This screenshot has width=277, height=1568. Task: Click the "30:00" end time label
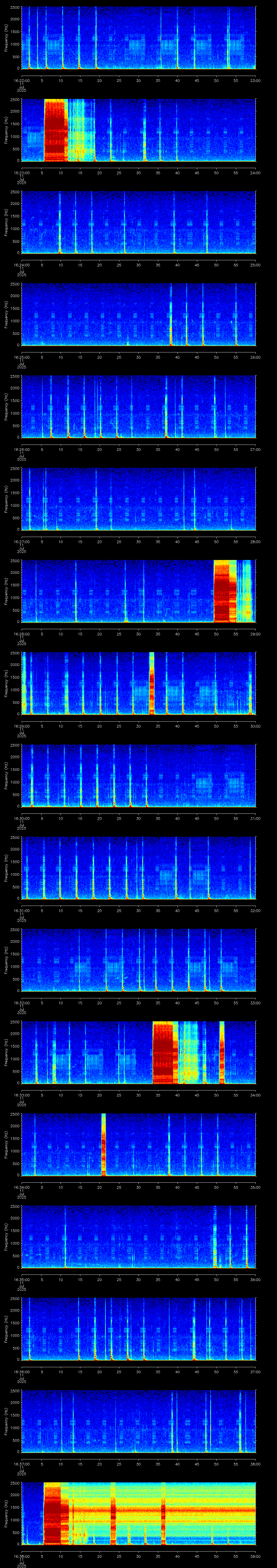255,726
